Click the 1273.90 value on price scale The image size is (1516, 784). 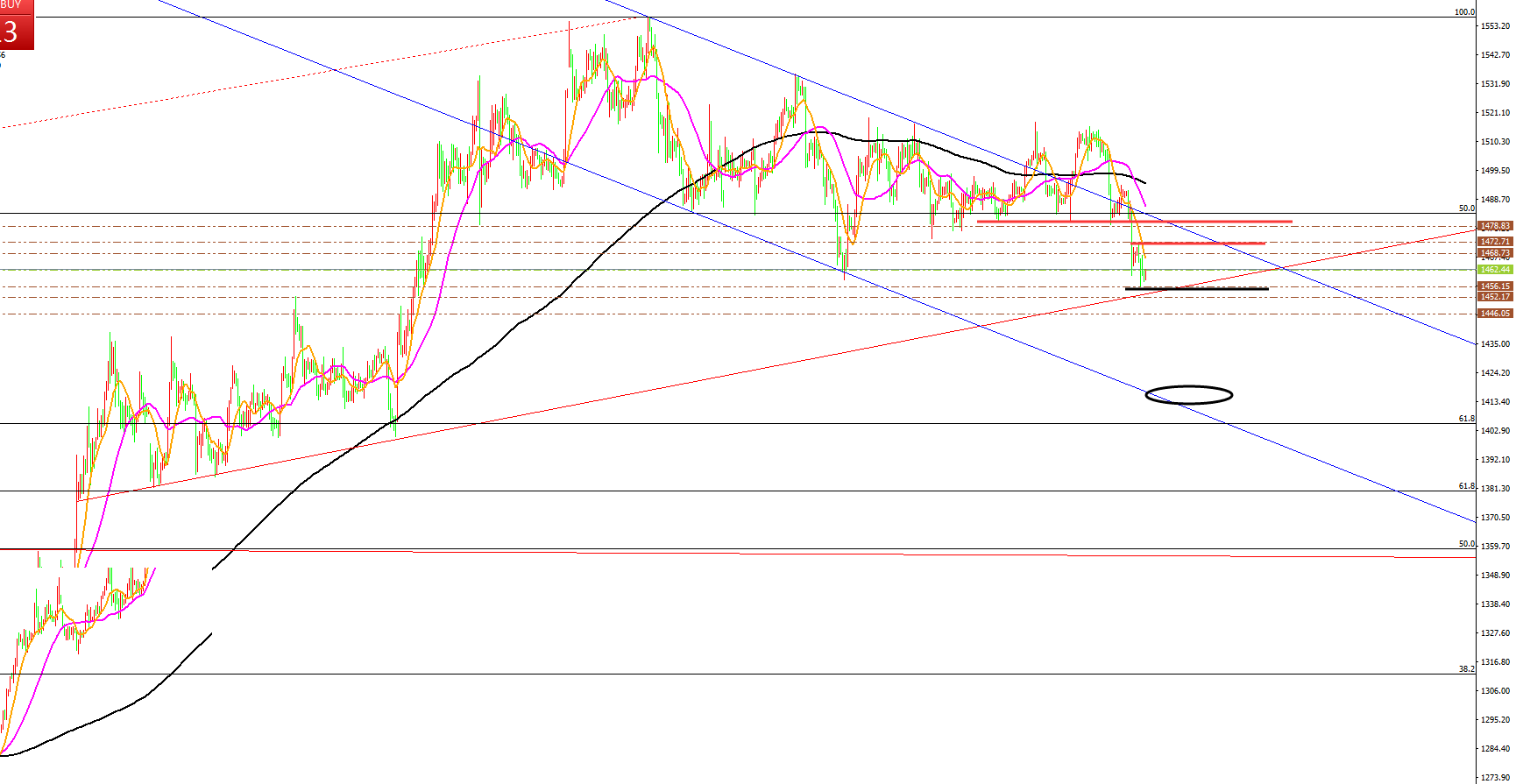tap(1494, 778)
